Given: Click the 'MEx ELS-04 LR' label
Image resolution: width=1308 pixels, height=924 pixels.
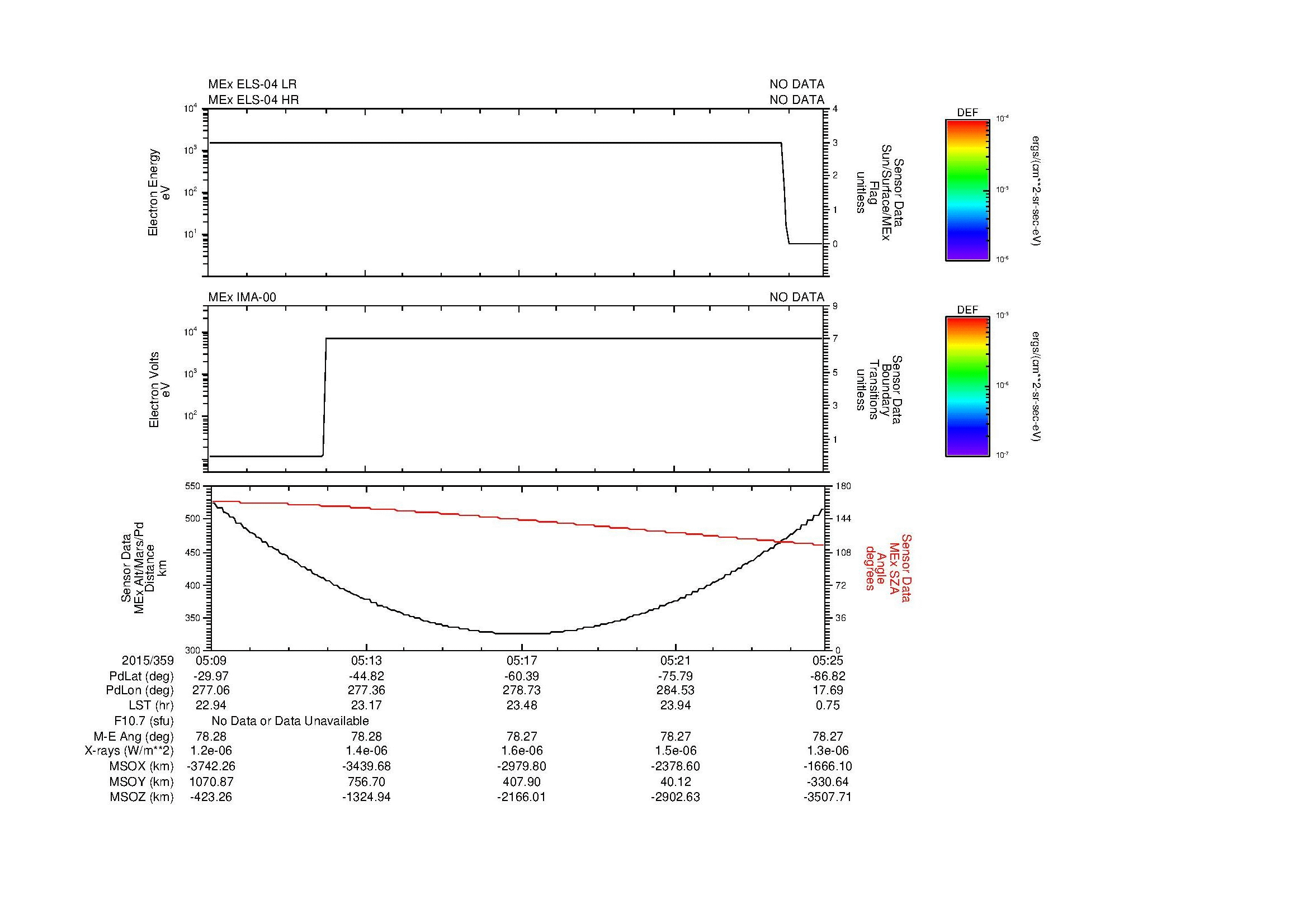Looking at the screenshot, I should pyautogui.click(x=252, y=84).
